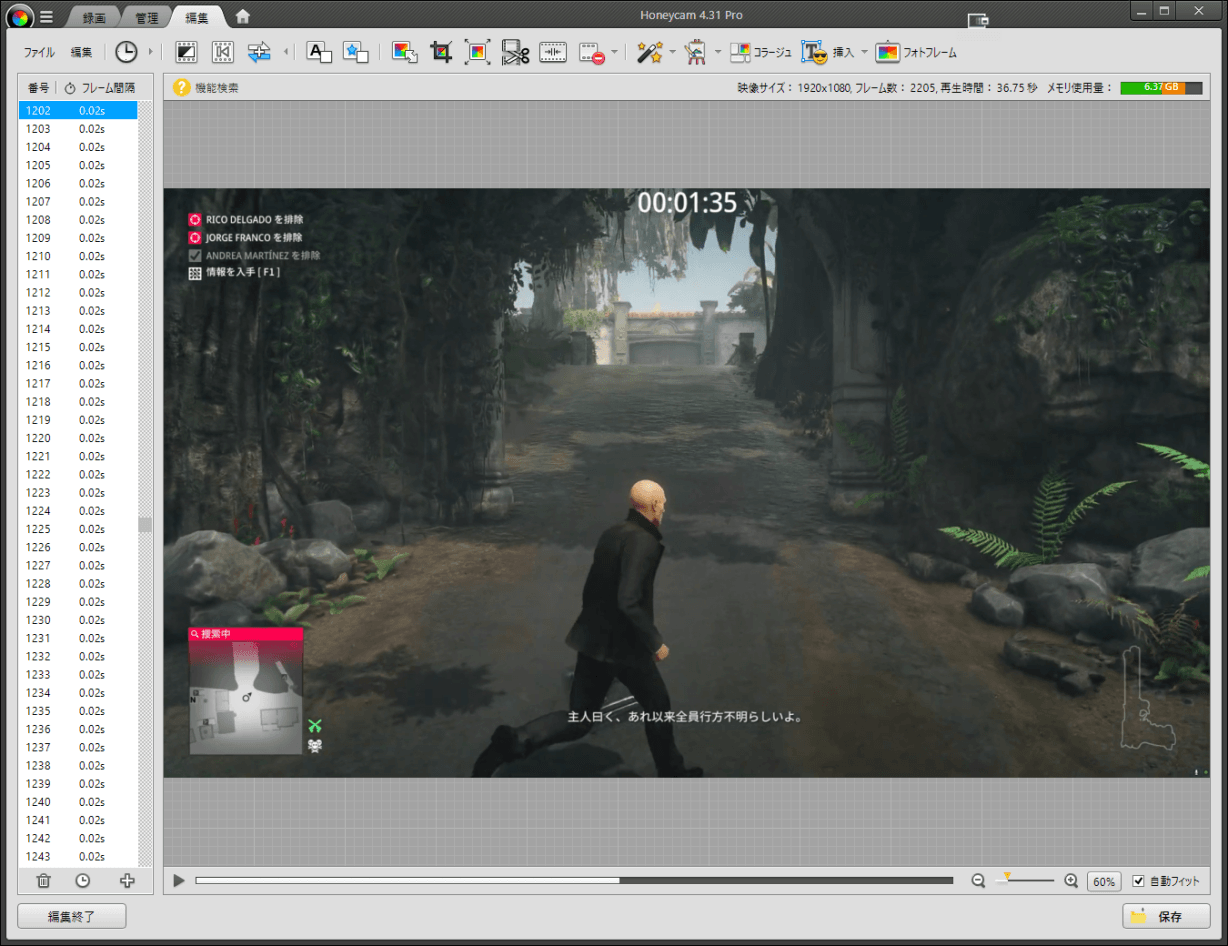Switch to the 管理 tab
This screenshot has height=946, width=1228.
point(147,17)
